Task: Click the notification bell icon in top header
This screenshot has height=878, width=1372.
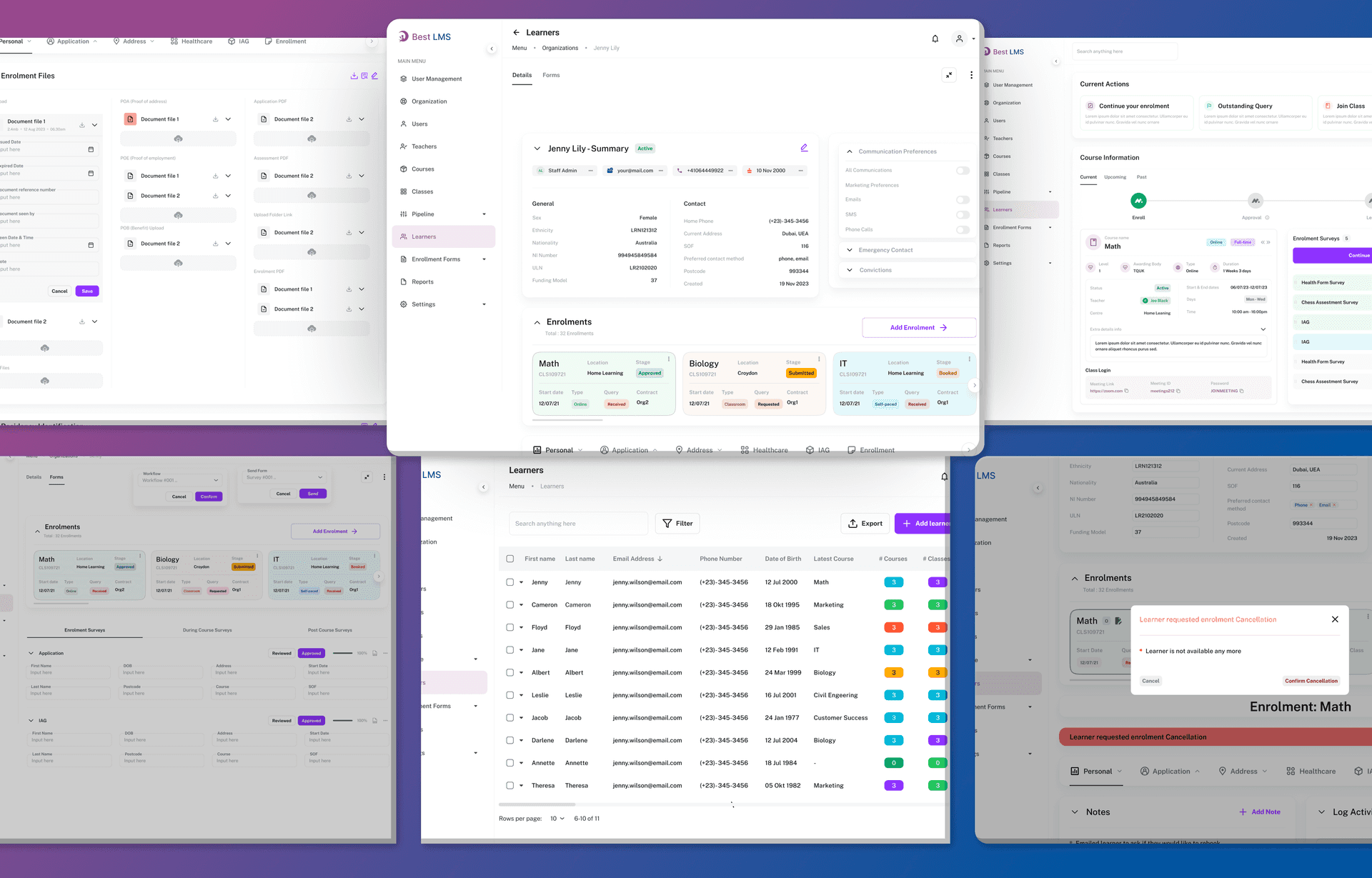Action: [x=935, y=39]
